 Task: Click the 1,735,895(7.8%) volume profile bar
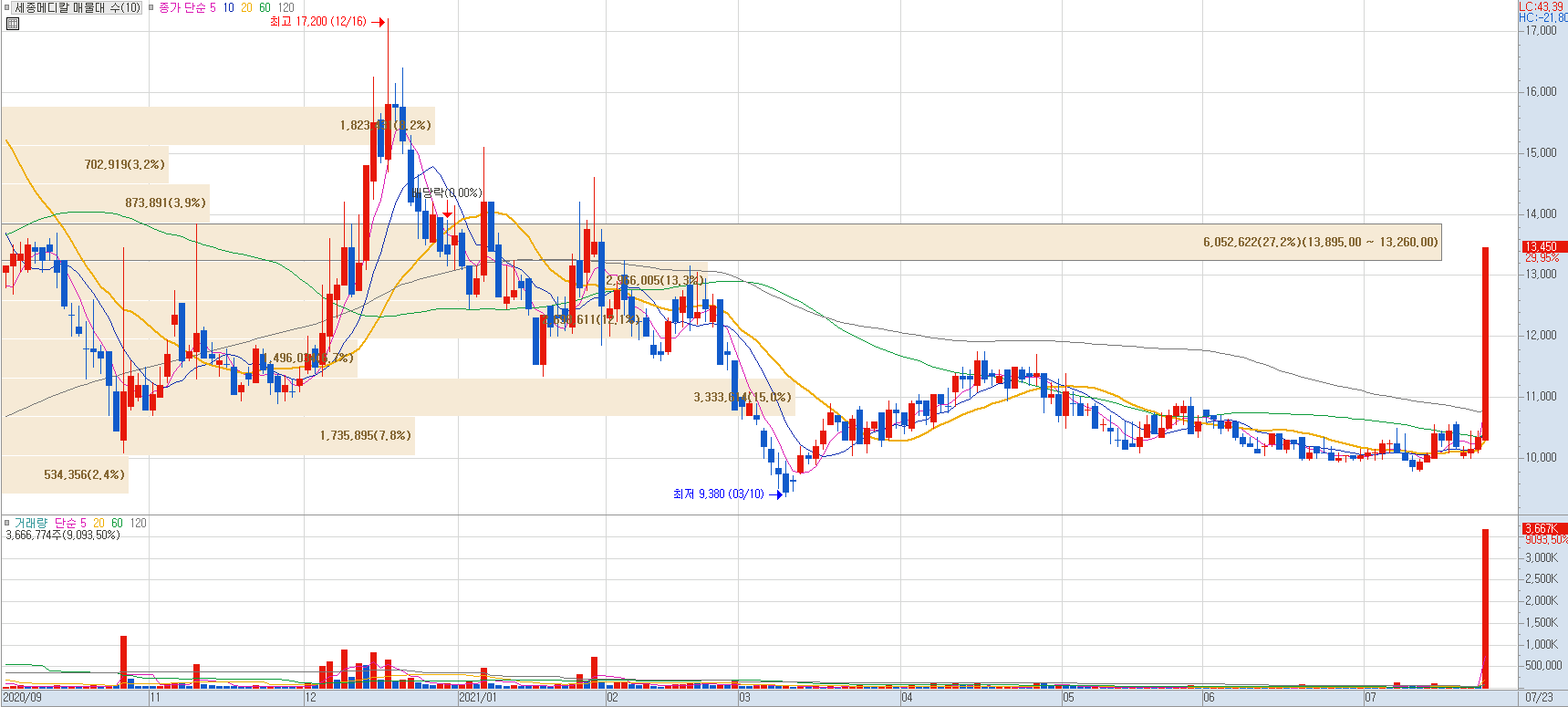pos(208,436)
